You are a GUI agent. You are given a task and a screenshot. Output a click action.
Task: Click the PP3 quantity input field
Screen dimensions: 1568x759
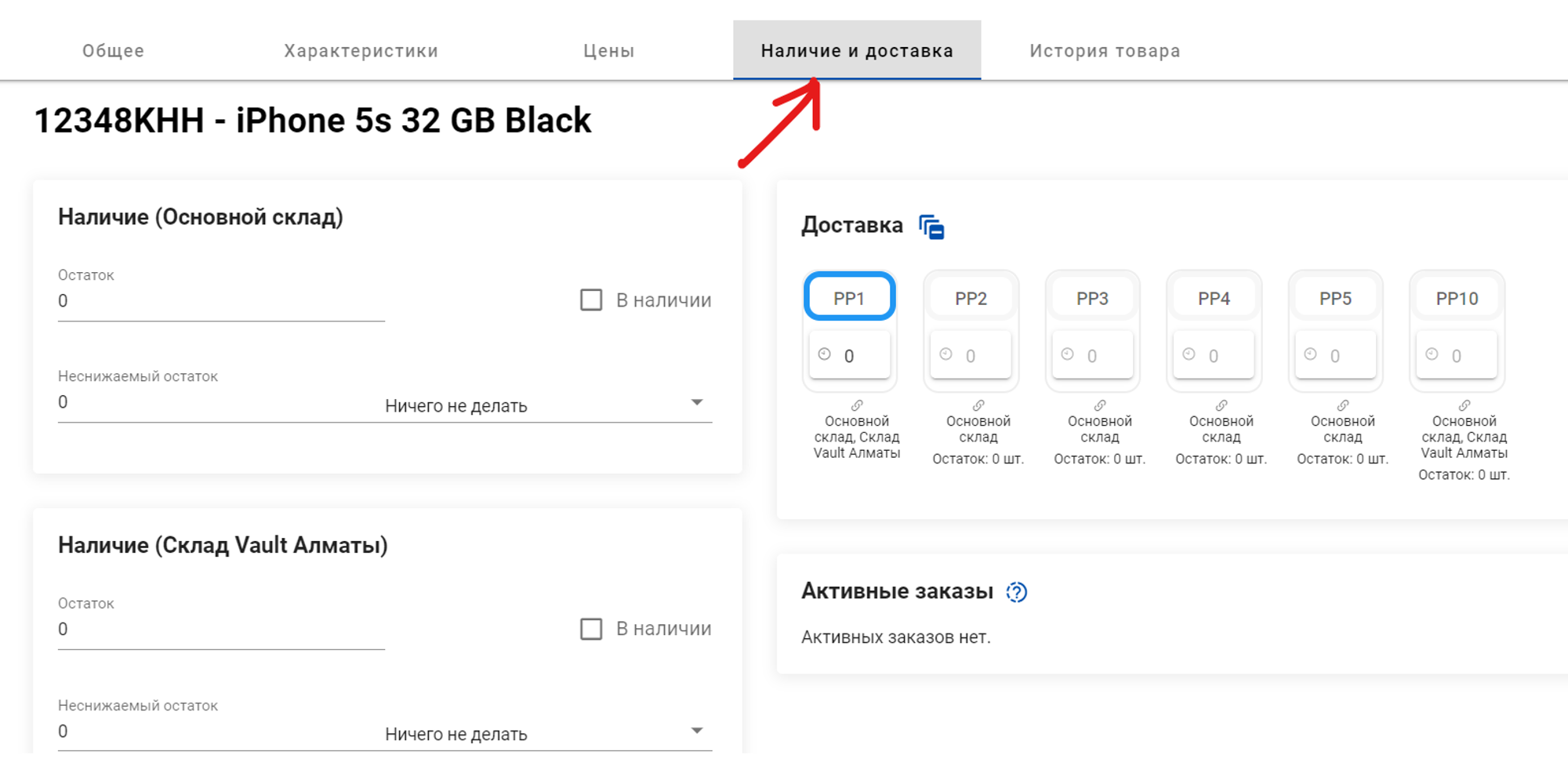pyautogui.click(x=1100, y=356)
